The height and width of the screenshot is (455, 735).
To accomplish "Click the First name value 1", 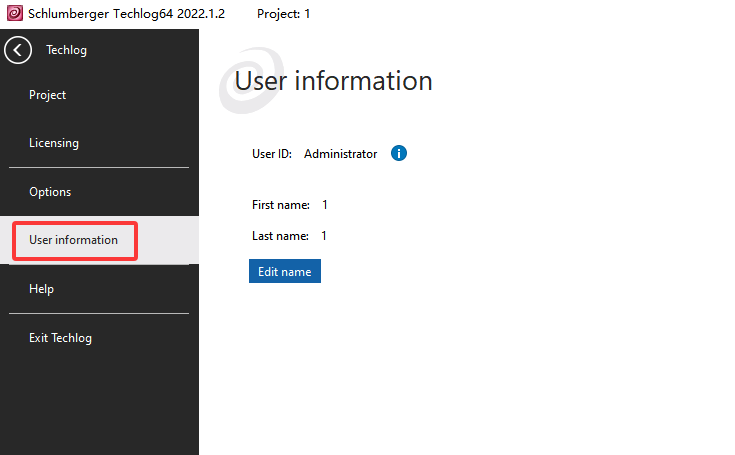I will tap(324, 205).
